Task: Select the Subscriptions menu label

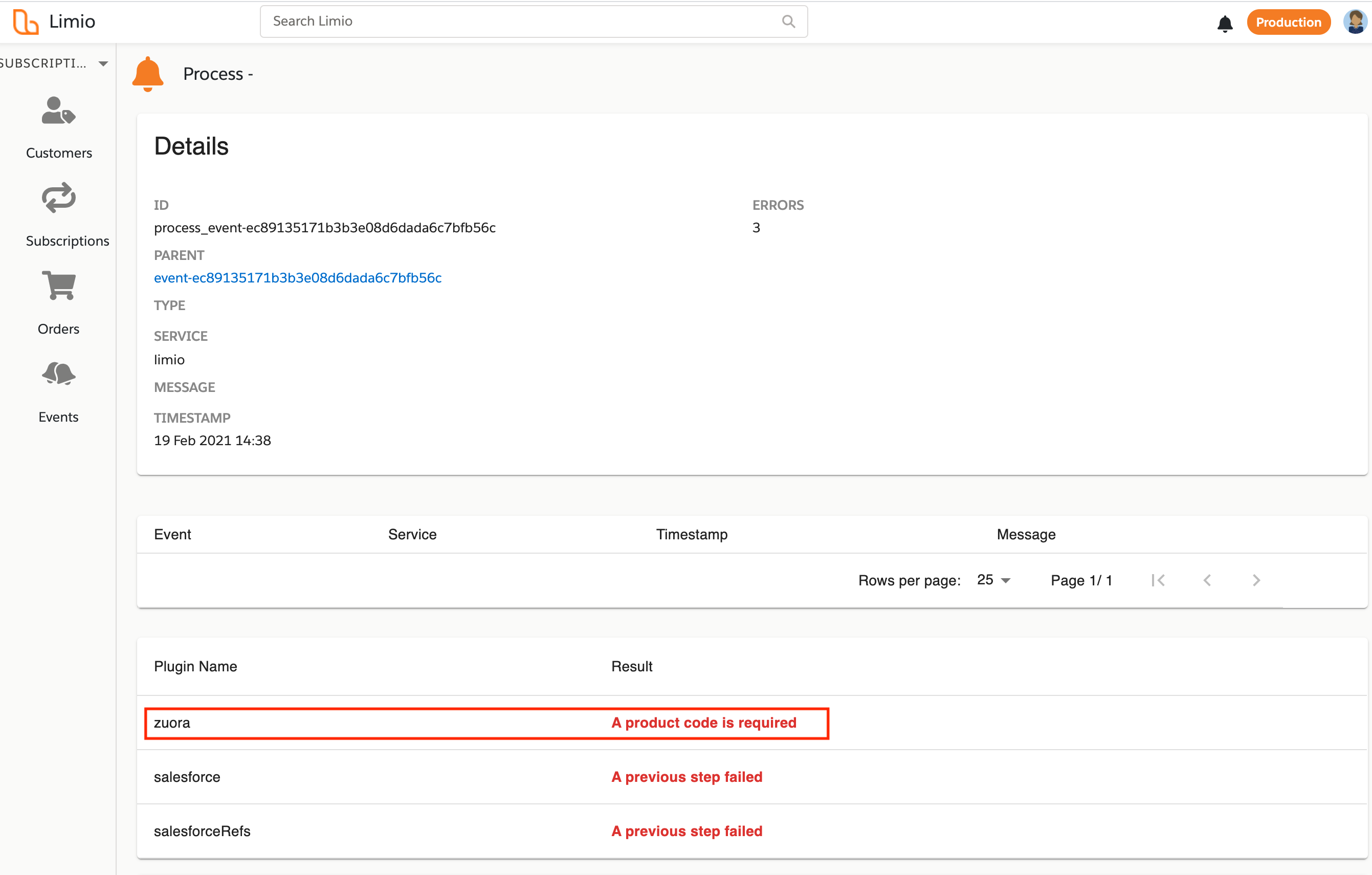Action: coord(67,240)
